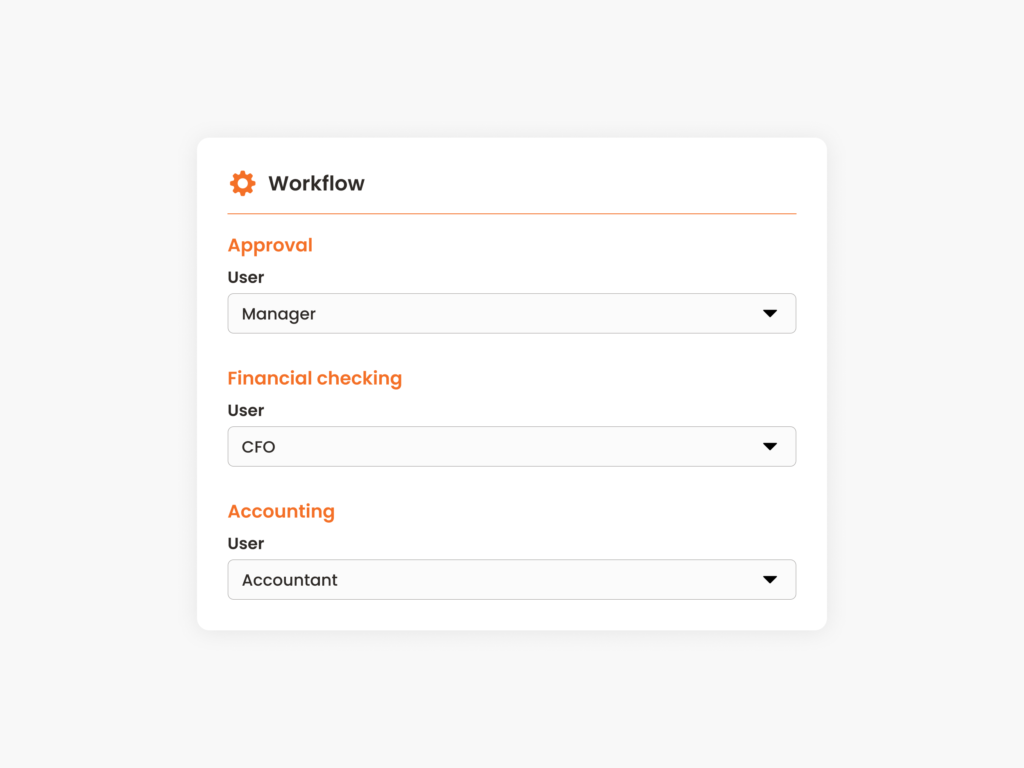
Task: Click the dropdown arrow on the Manager field
Action: [x=770, y=313]
